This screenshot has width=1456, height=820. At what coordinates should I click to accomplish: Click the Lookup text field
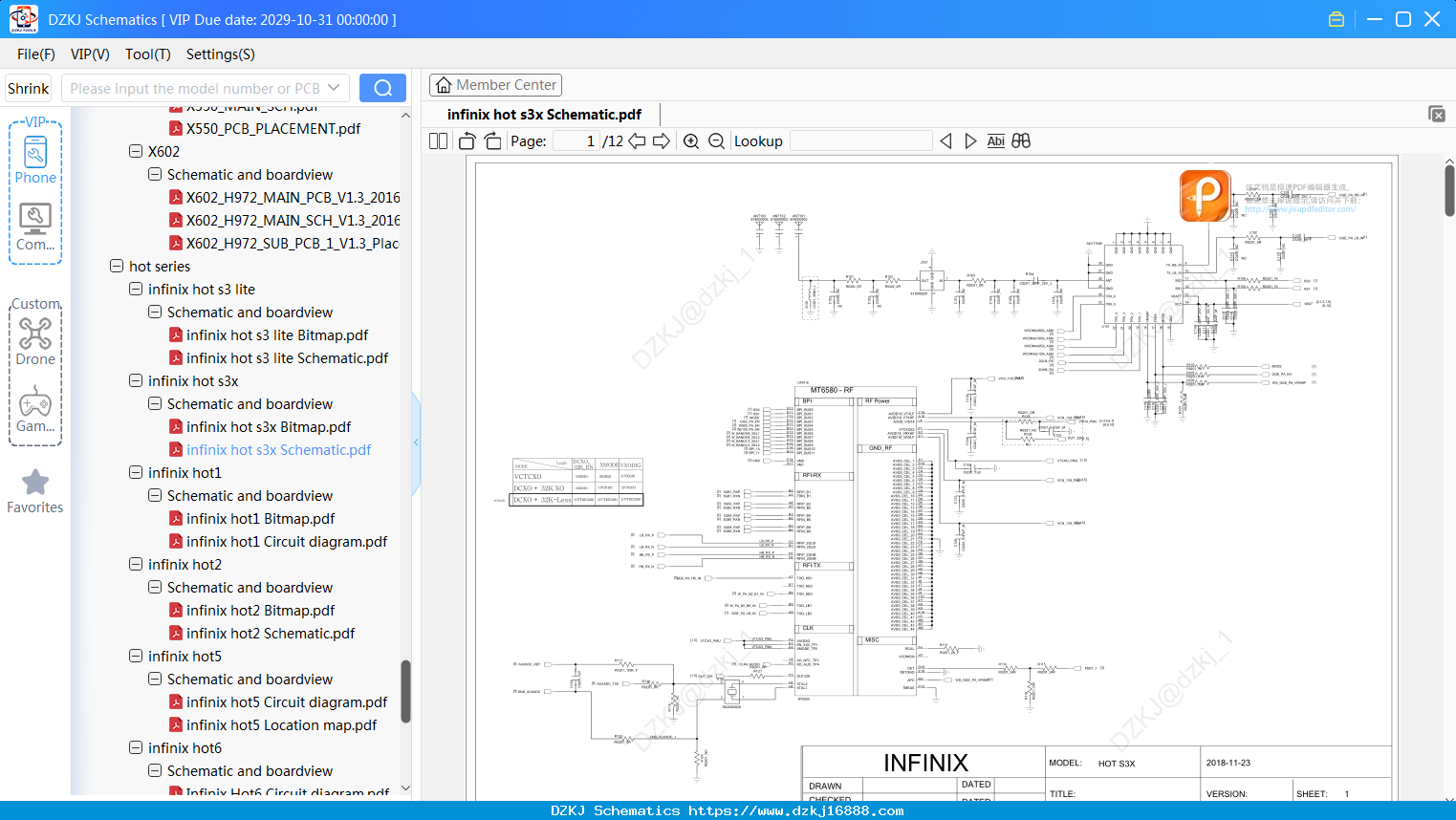tap(861, 140)
